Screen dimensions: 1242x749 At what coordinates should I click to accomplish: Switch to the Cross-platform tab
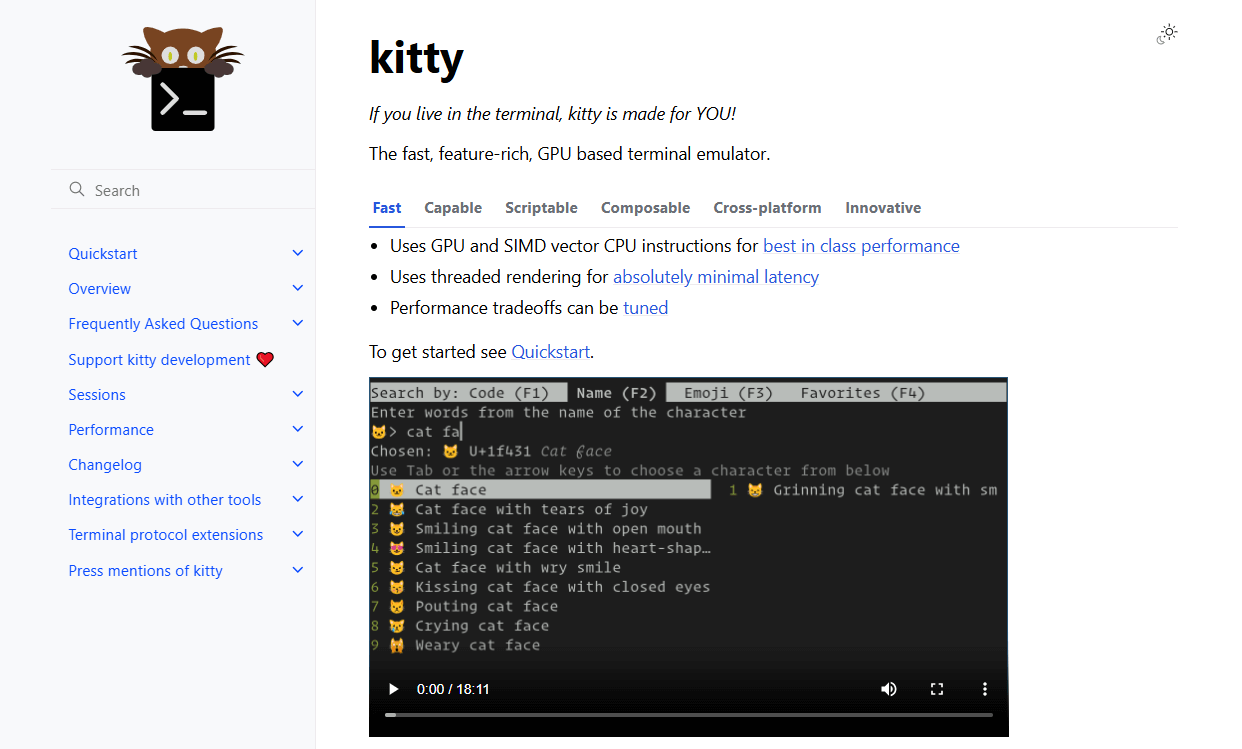[767, 207]
